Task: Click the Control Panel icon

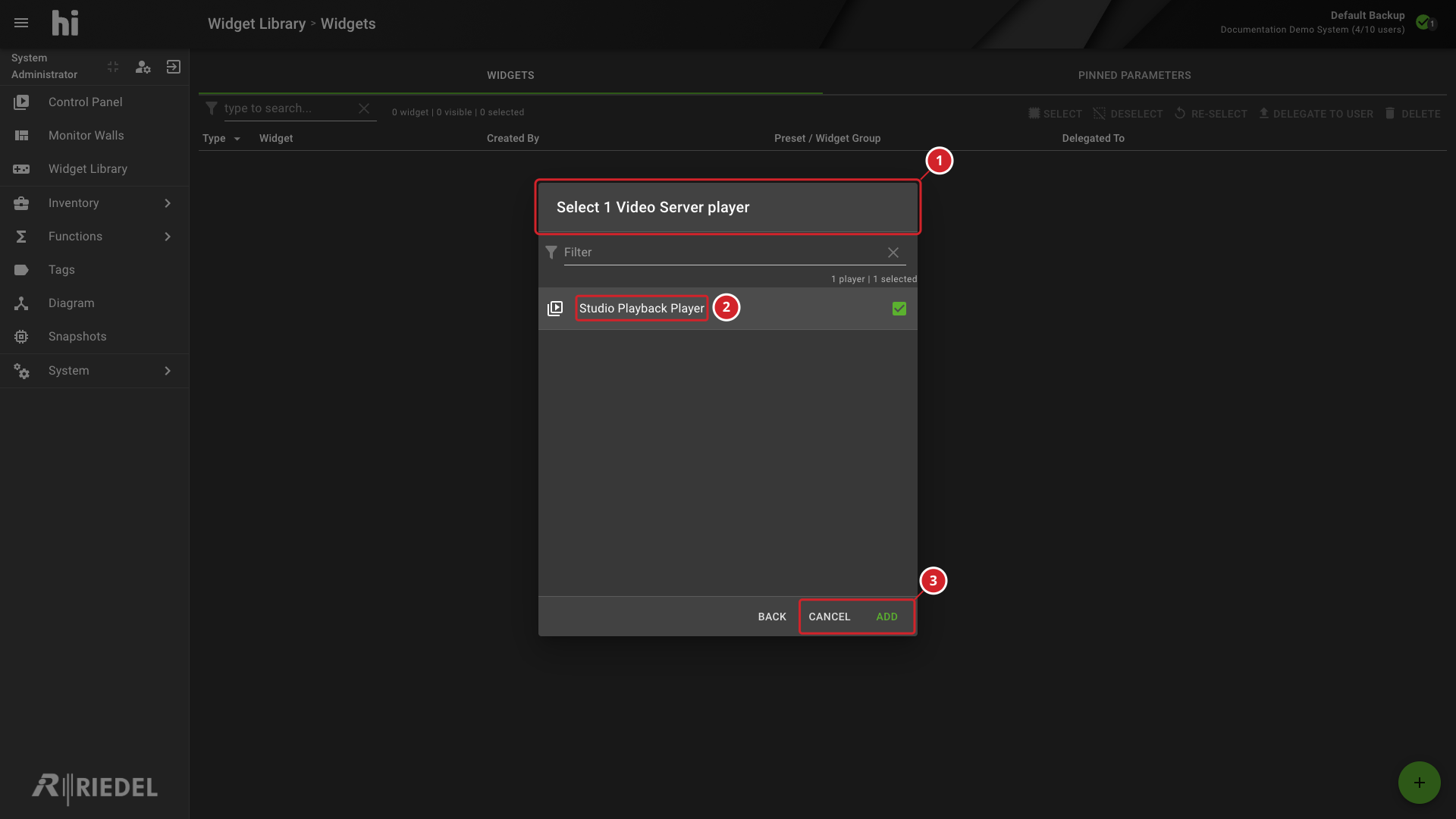Action: (21, 102)
